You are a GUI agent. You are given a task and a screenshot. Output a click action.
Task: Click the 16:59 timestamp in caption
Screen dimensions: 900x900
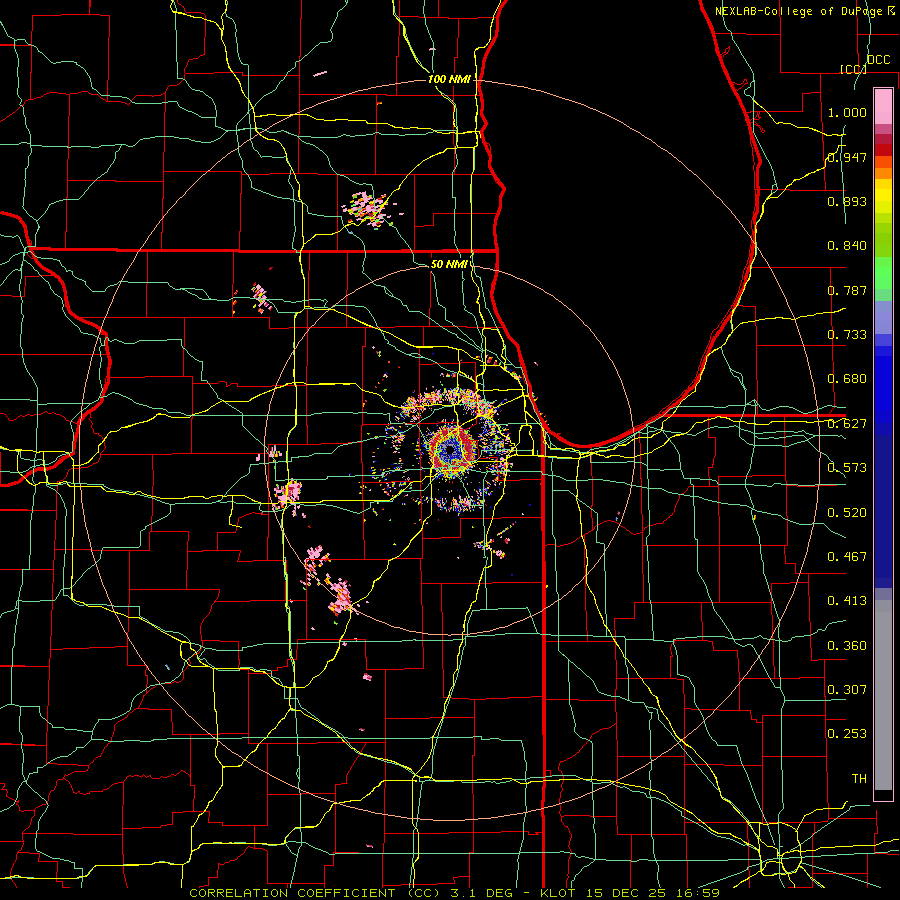click(x=698, y=893)
